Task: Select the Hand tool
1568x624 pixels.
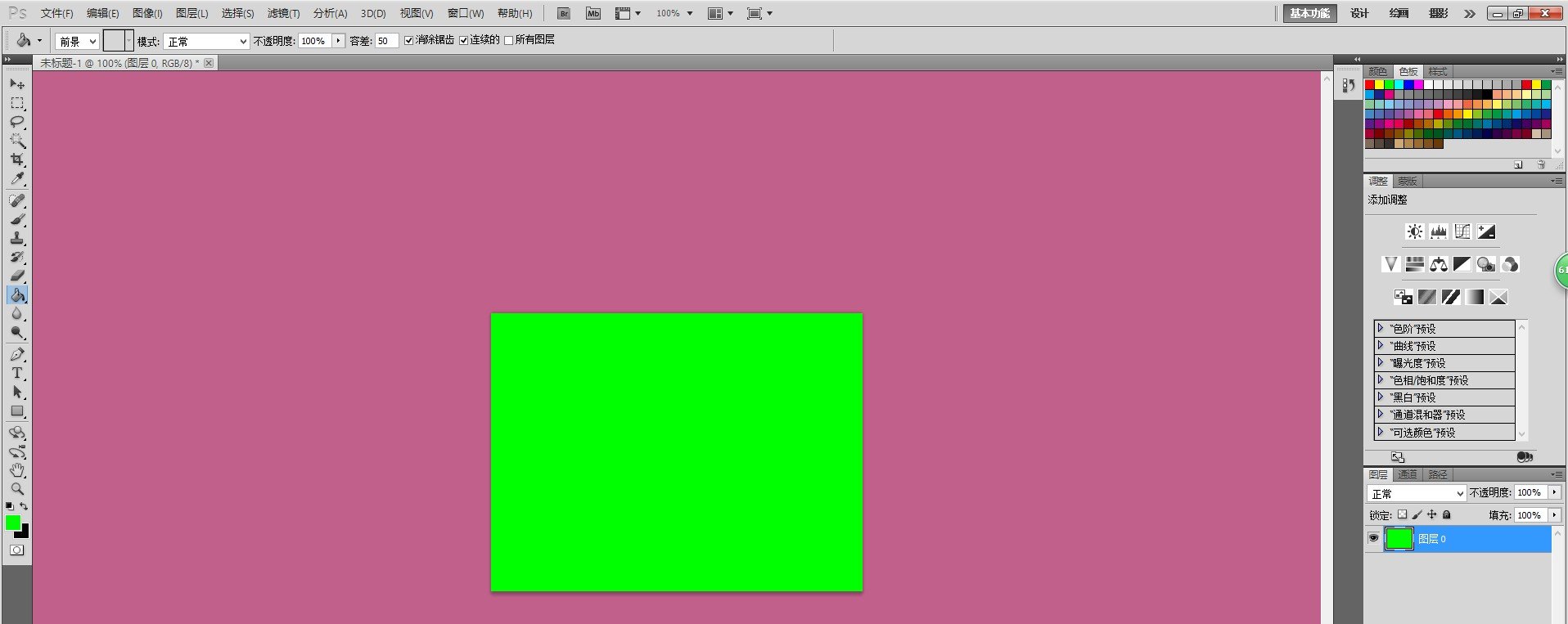Action: (x=17, y=470)
